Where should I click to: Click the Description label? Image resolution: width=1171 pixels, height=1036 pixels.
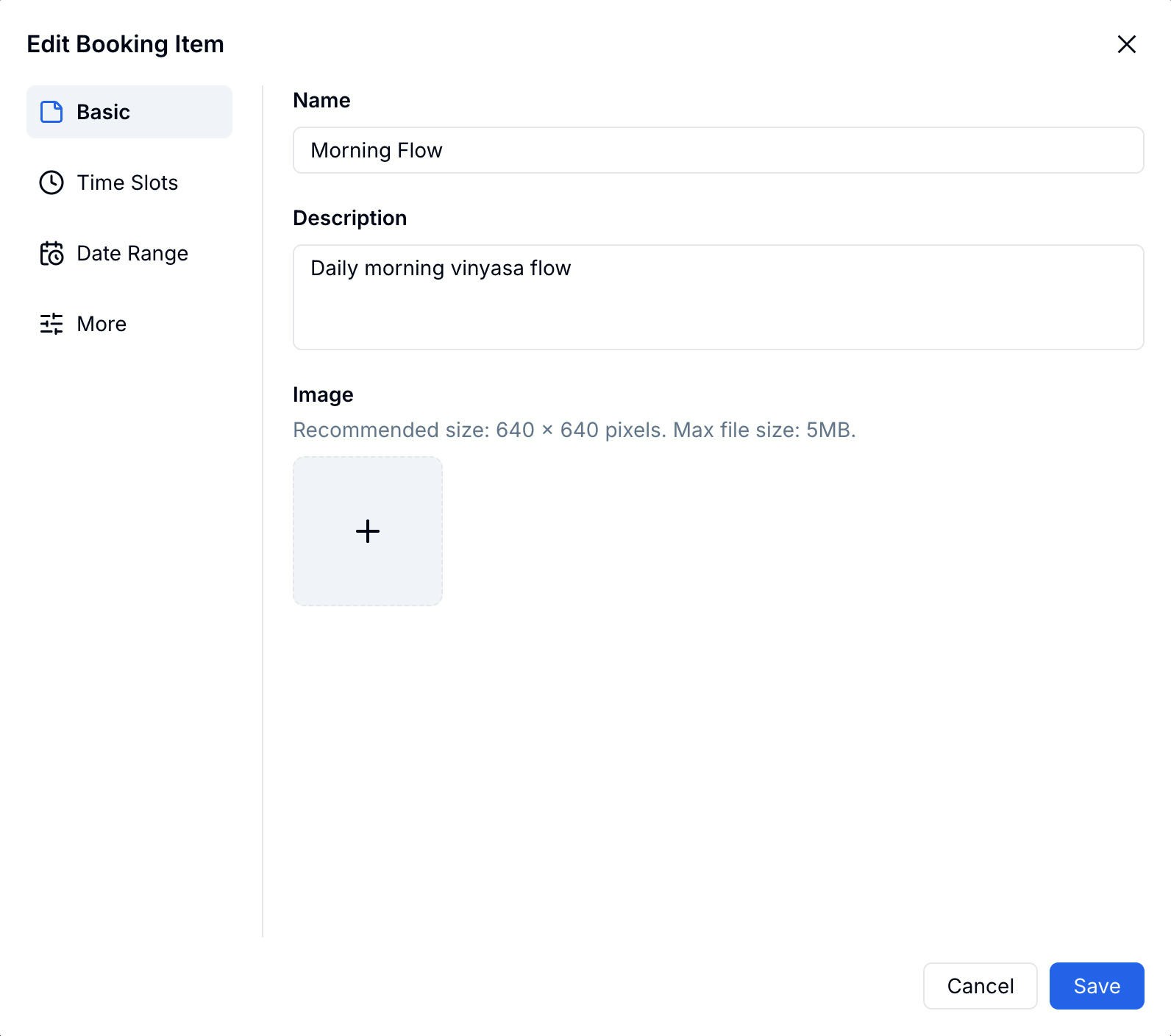coord(350,218)
